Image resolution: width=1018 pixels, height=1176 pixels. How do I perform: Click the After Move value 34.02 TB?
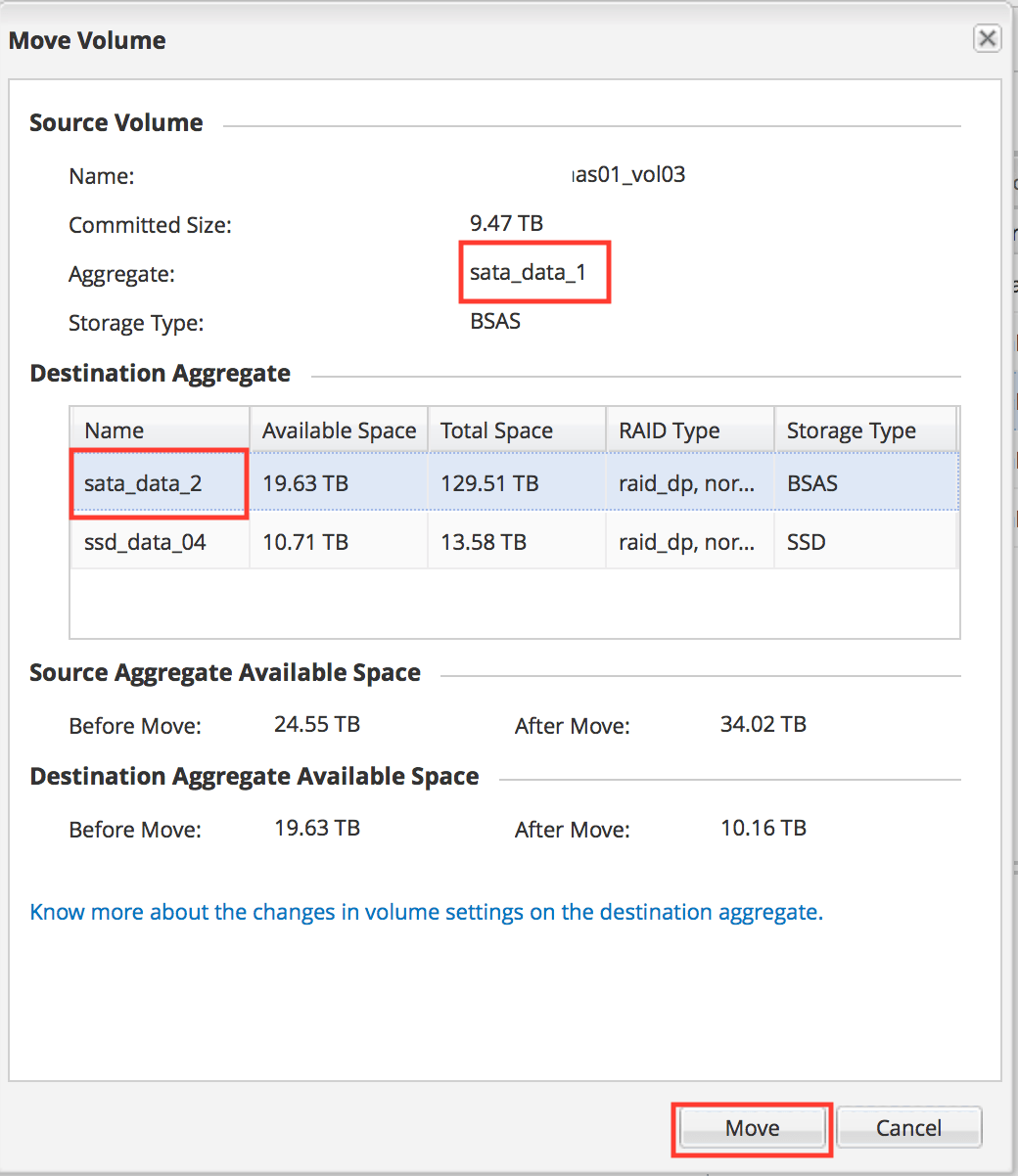(763, 724)
